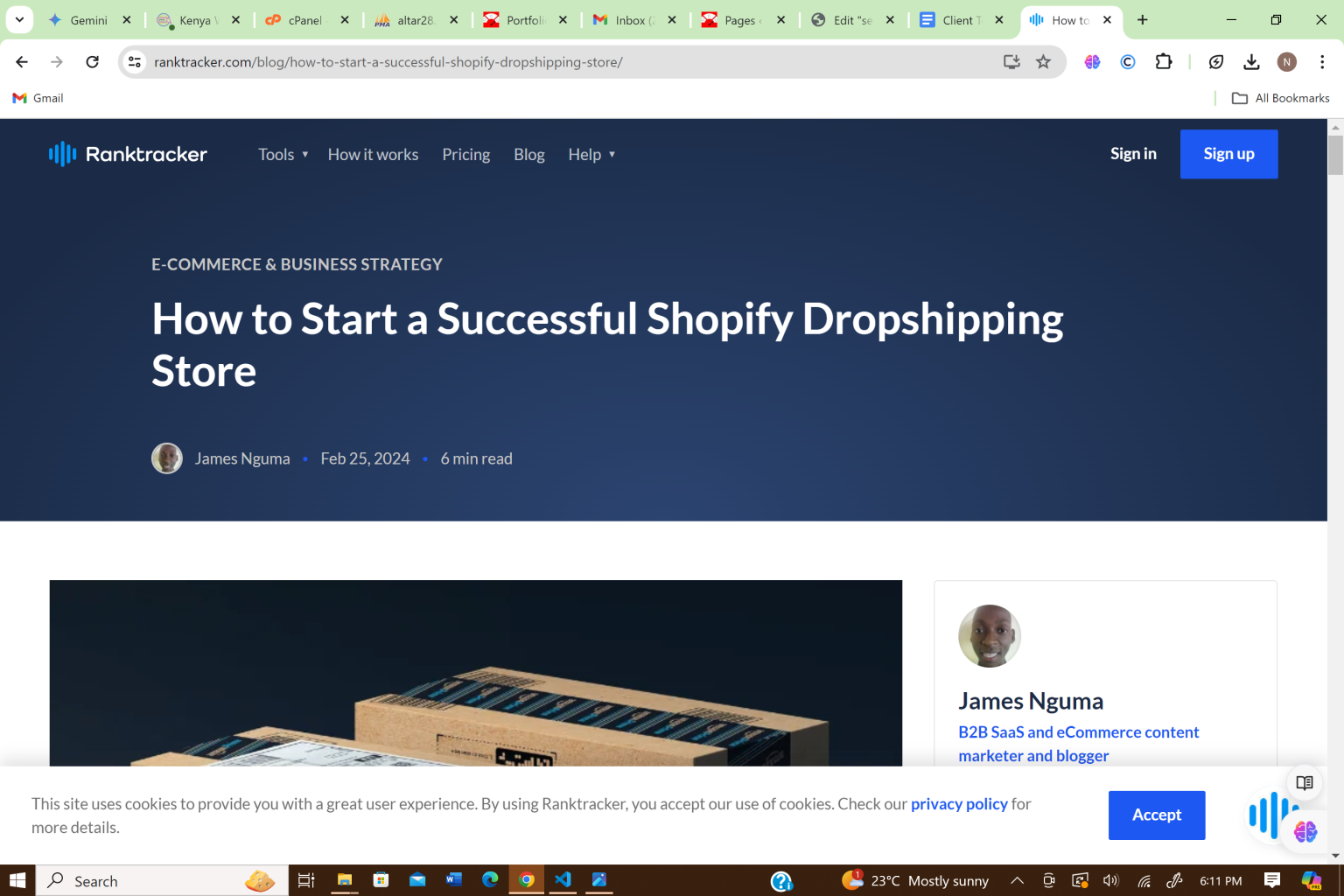This screenshot has height=896, width=1344.
Task: Accept the cookie notice
Action: (x=1157, y=815)
